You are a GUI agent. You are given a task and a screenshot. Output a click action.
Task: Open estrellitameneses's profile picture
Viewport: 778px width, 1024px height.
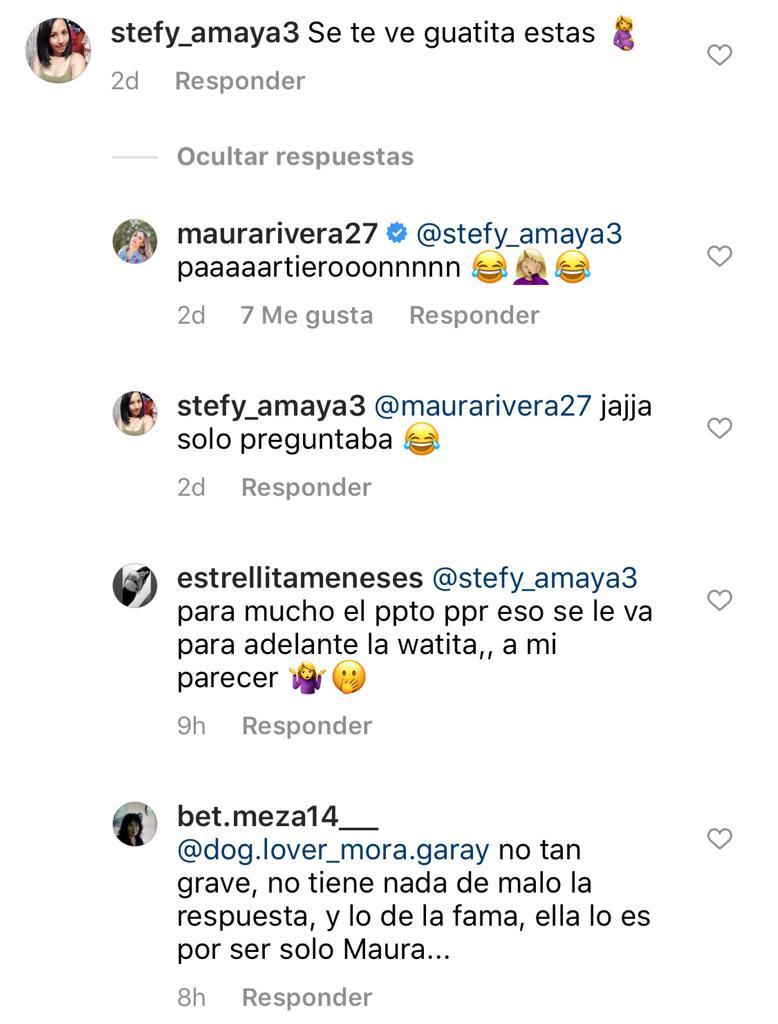[136, 585]
